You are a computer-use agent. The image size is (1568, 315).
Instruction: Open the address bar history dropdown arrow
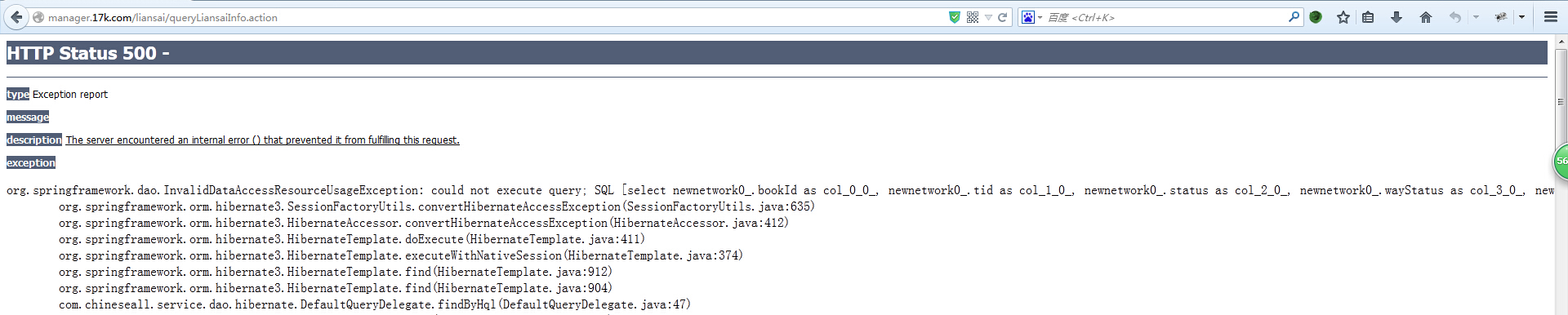coord(988,17)
